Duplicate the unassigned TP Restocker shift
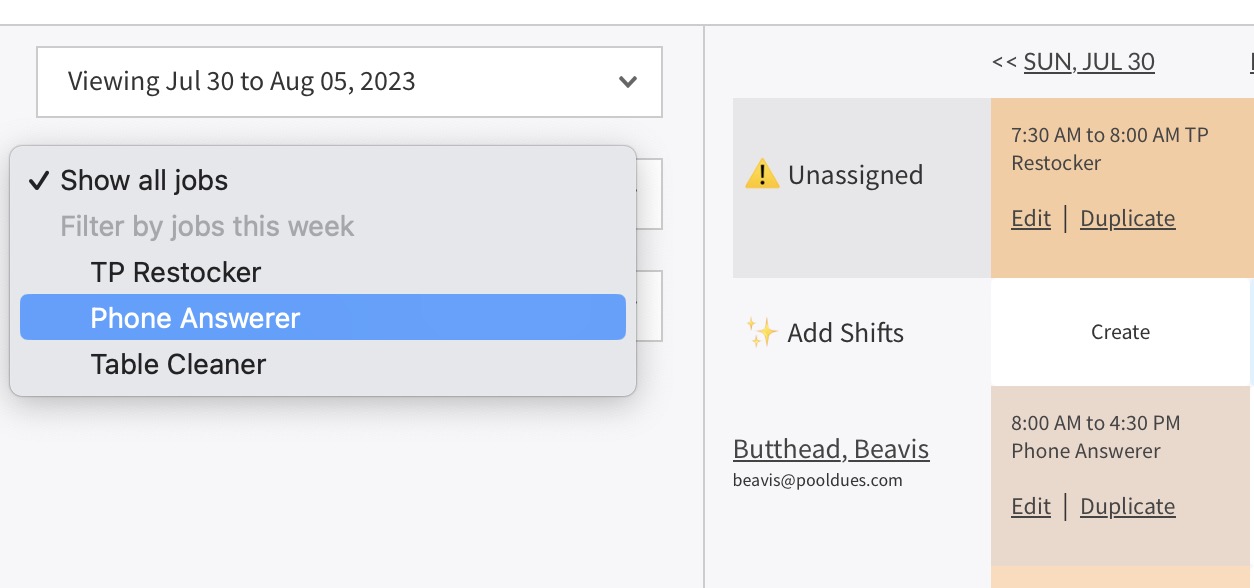This screenshot has height=588, width=1254. (1127, 219)
